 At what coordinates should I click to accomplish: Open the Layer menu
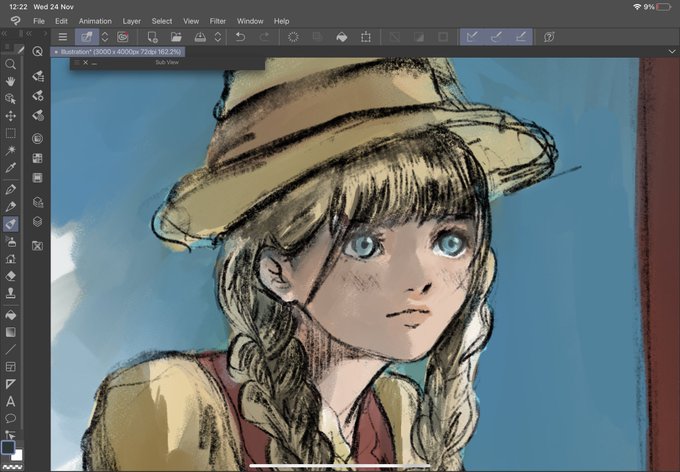tap(131, 21)
